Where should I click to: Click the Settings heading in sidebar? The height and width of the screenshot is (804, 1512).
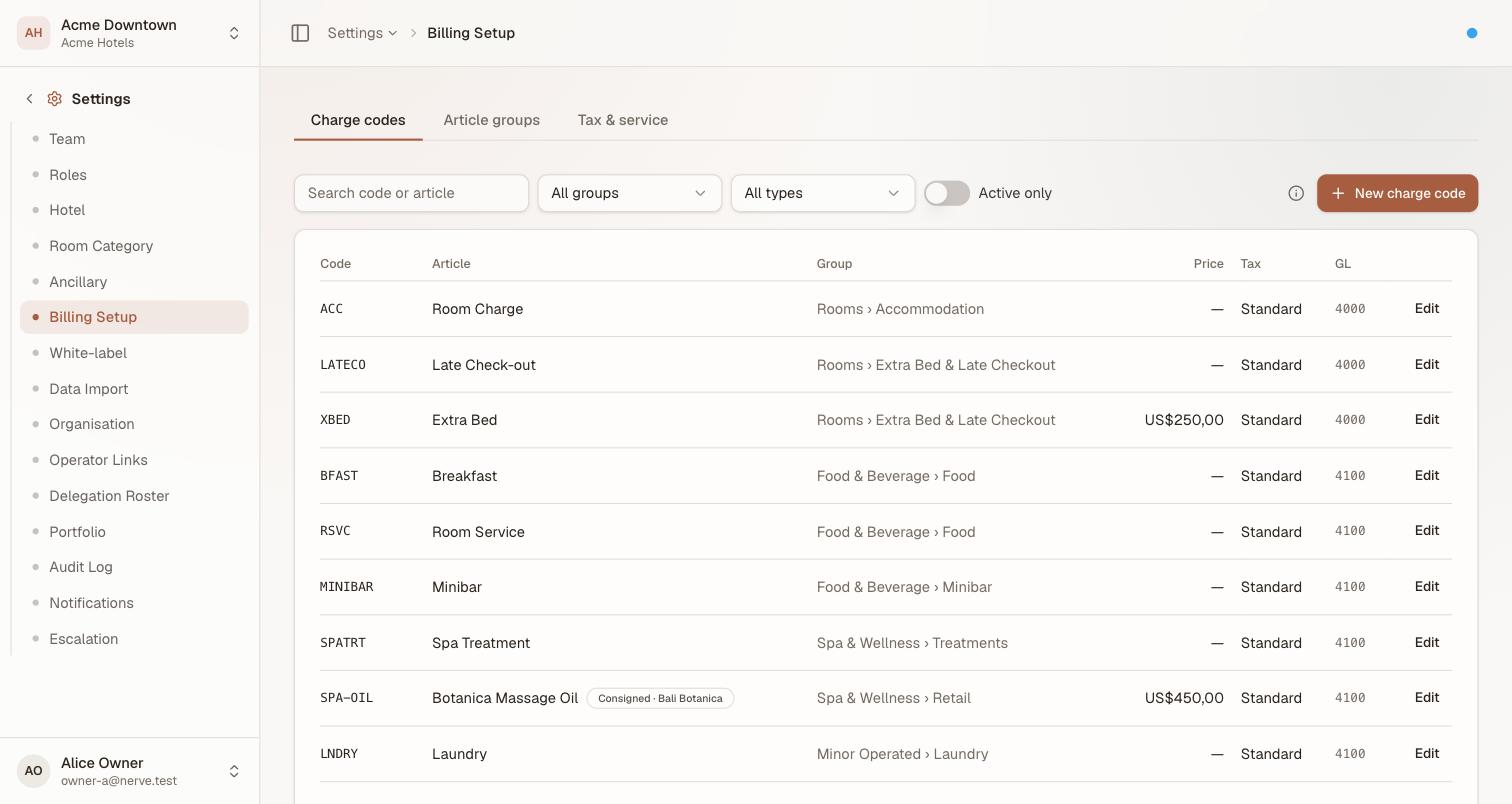[101, 99]
